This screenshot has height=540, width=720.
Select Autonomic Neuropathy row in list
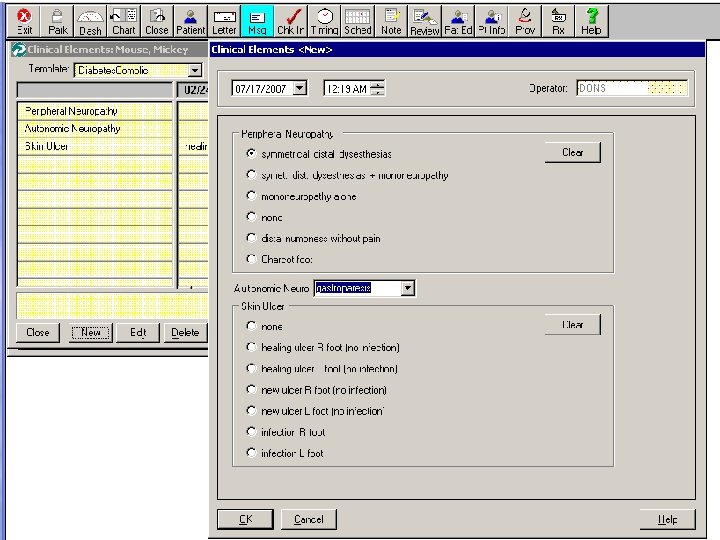pyautogui.click(x=95, y=129)
